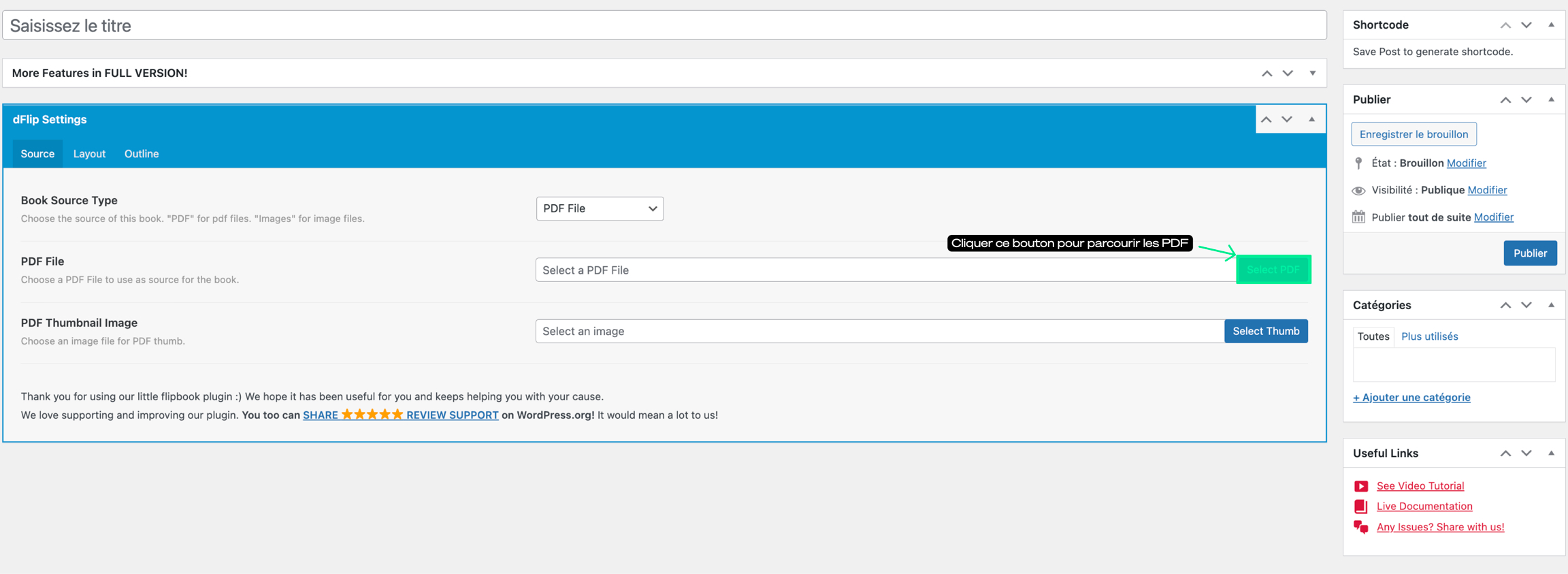Focus the Saisissez le titre field
The height and width of the screenshot is (574, 1568).
[664, 26]
